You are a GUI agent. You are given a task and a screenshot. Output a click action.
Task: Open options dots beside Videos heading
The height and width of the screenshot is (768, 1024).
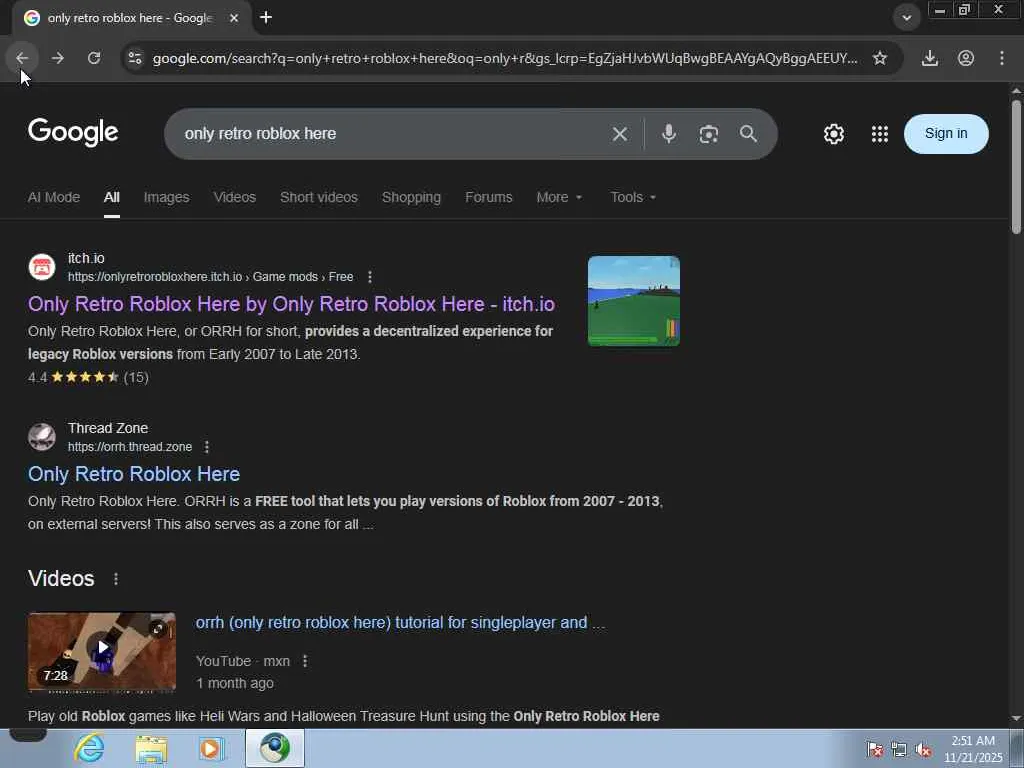[x=116, y=579]
